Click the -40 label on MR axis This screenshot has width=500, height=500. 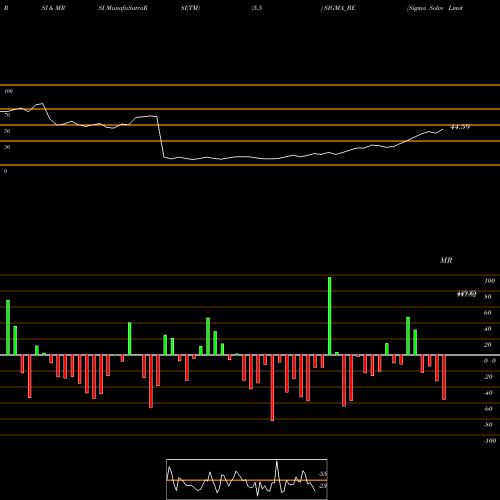tap(488, 393)
